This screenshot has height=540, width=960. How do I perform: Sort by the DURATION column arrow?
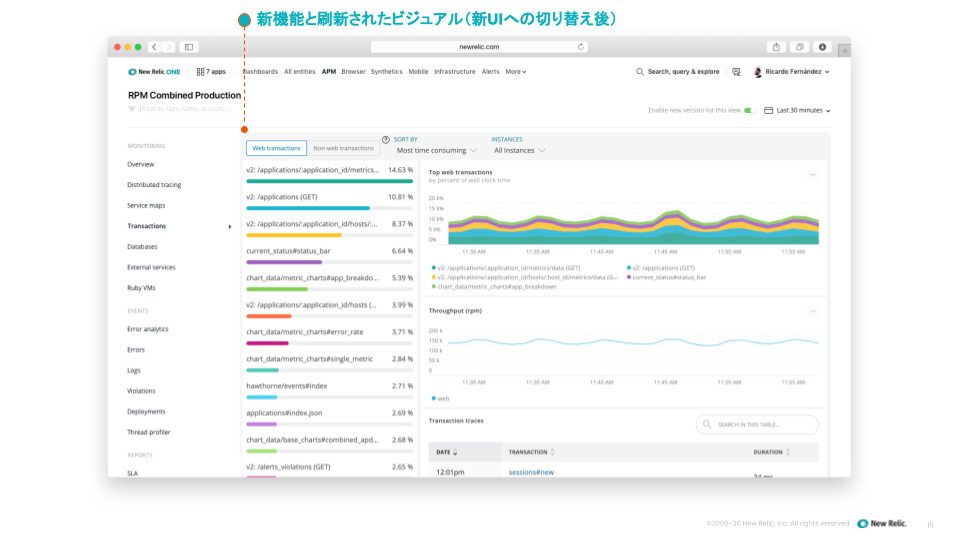coord(787,452)
